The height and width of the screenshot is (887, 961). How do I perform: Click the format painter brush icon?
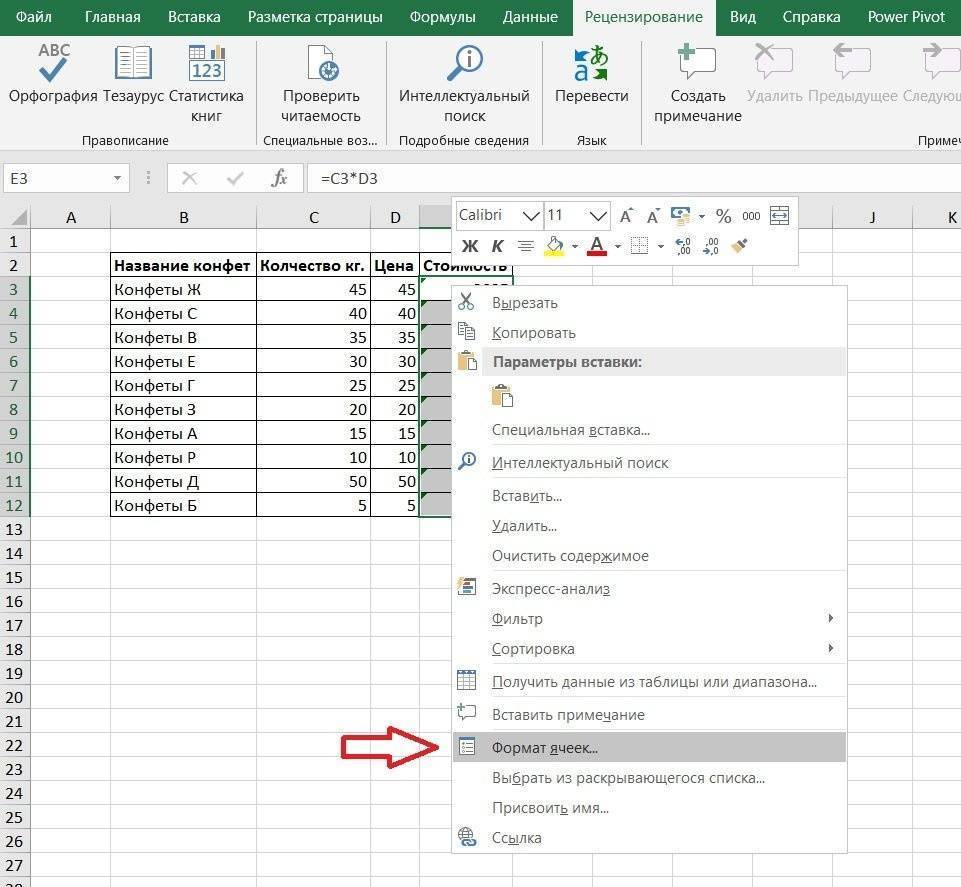point(740,246)
